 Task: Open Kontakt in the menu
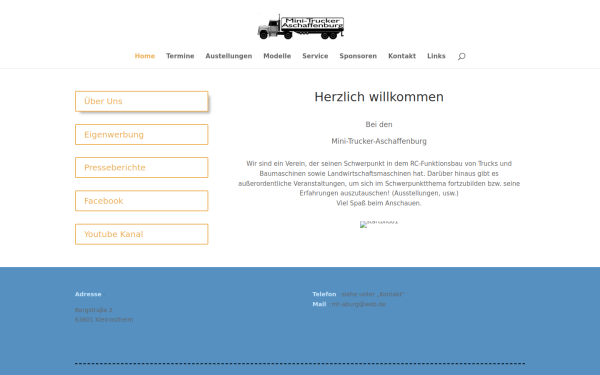click(402, 56)
